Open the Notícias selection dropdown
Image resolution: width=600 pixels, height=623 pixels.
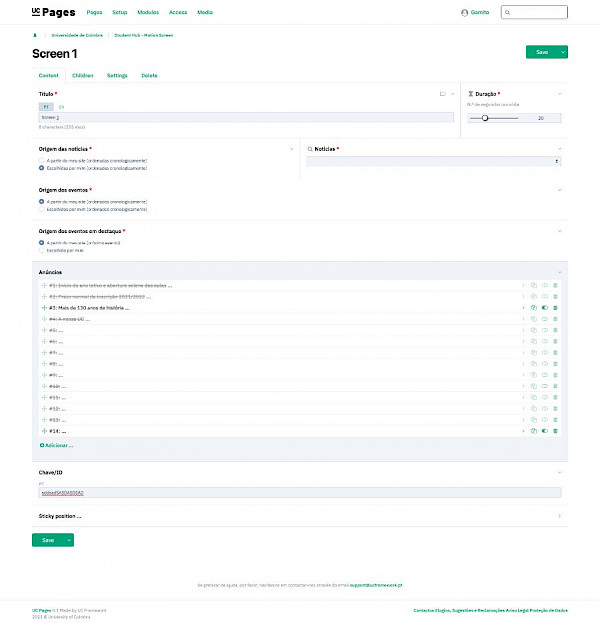point(432,161)
